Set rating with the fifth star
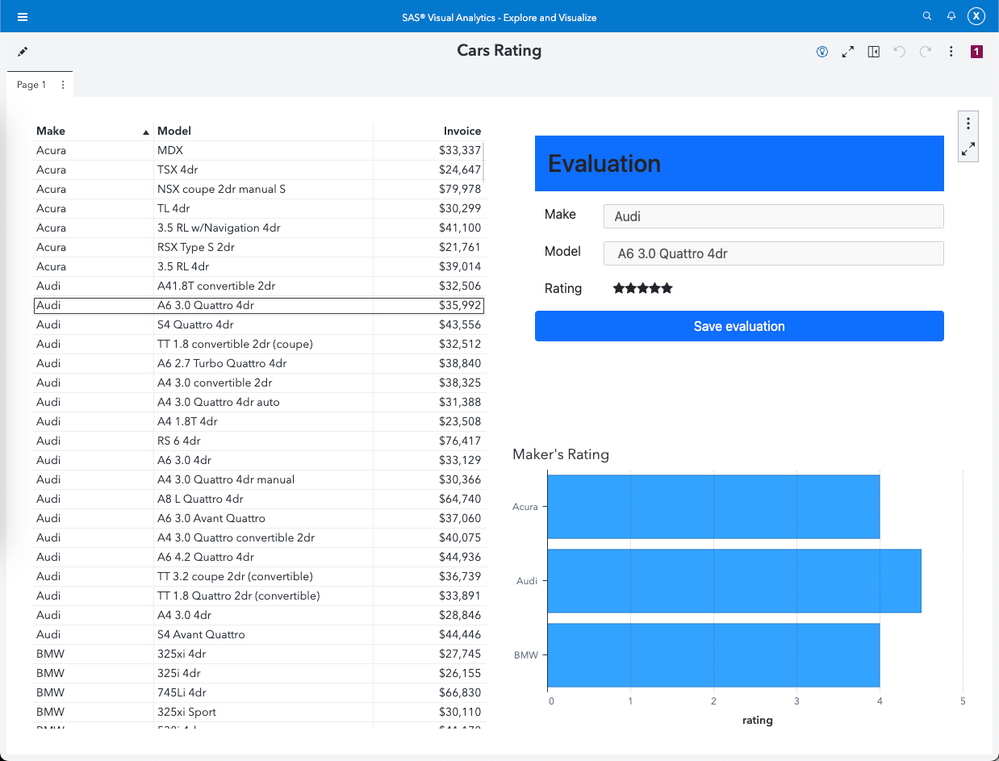 tap(666, 288)
